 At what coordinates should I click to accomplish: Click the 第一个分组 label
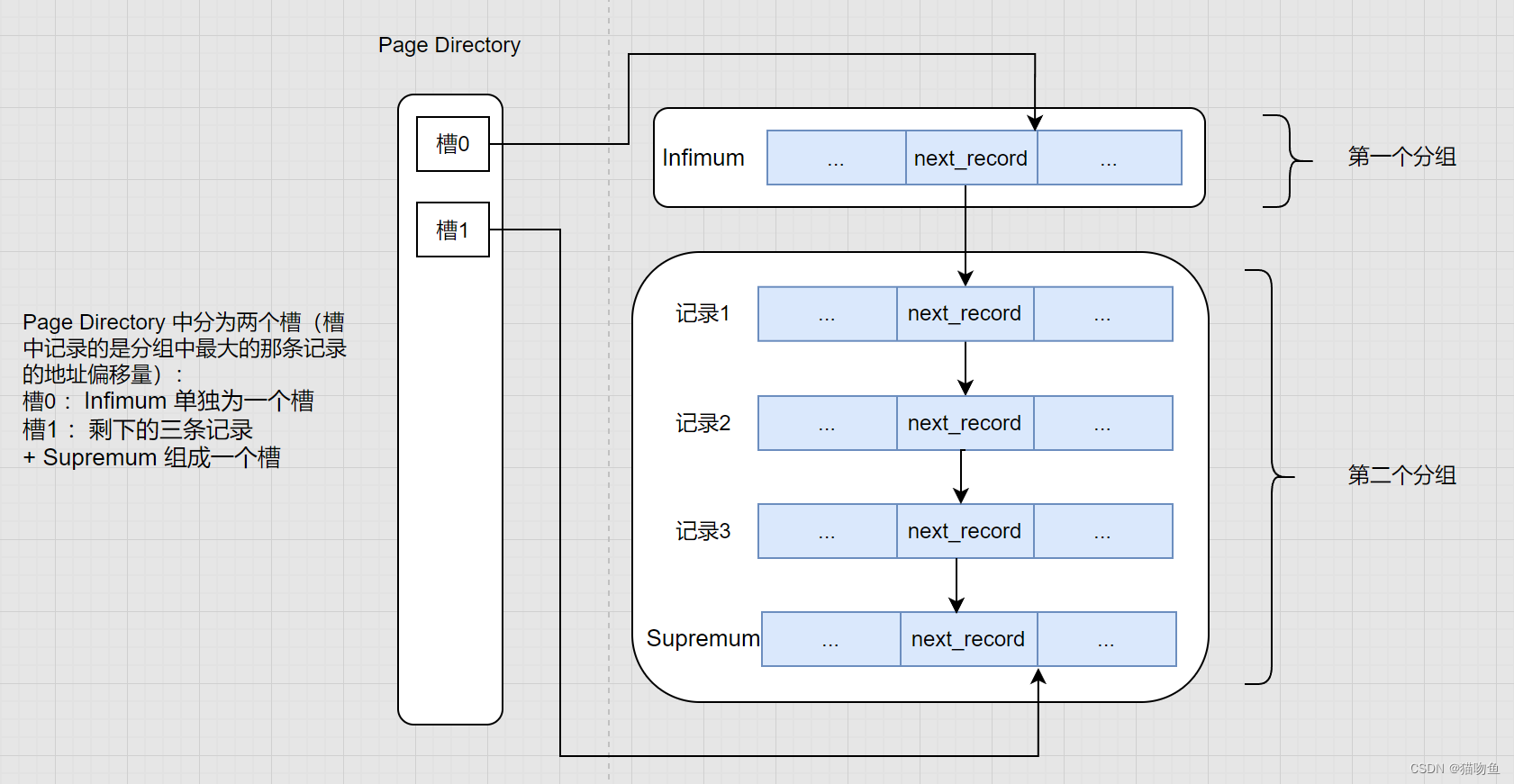[x=1401, y=157]
